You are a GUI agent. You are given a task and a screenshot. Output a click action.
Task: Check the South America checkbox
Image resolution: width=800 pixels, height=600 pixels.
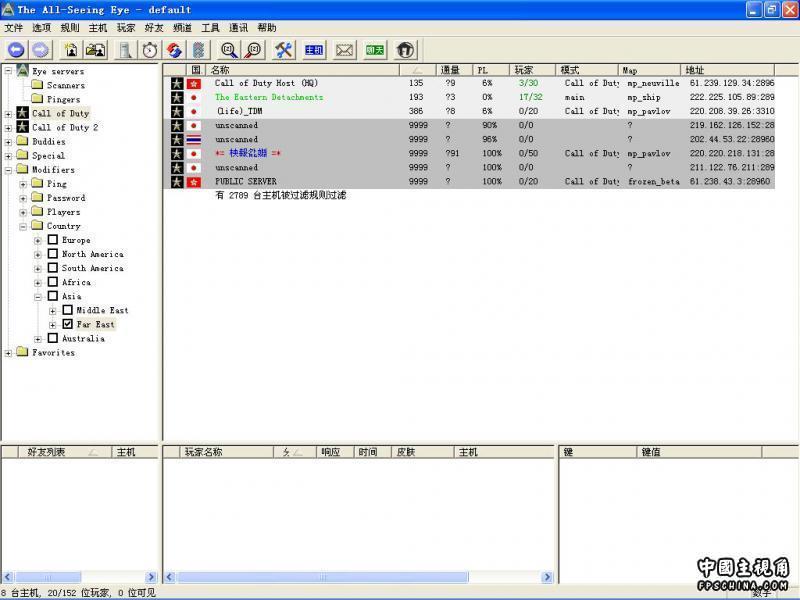(53, 267)
